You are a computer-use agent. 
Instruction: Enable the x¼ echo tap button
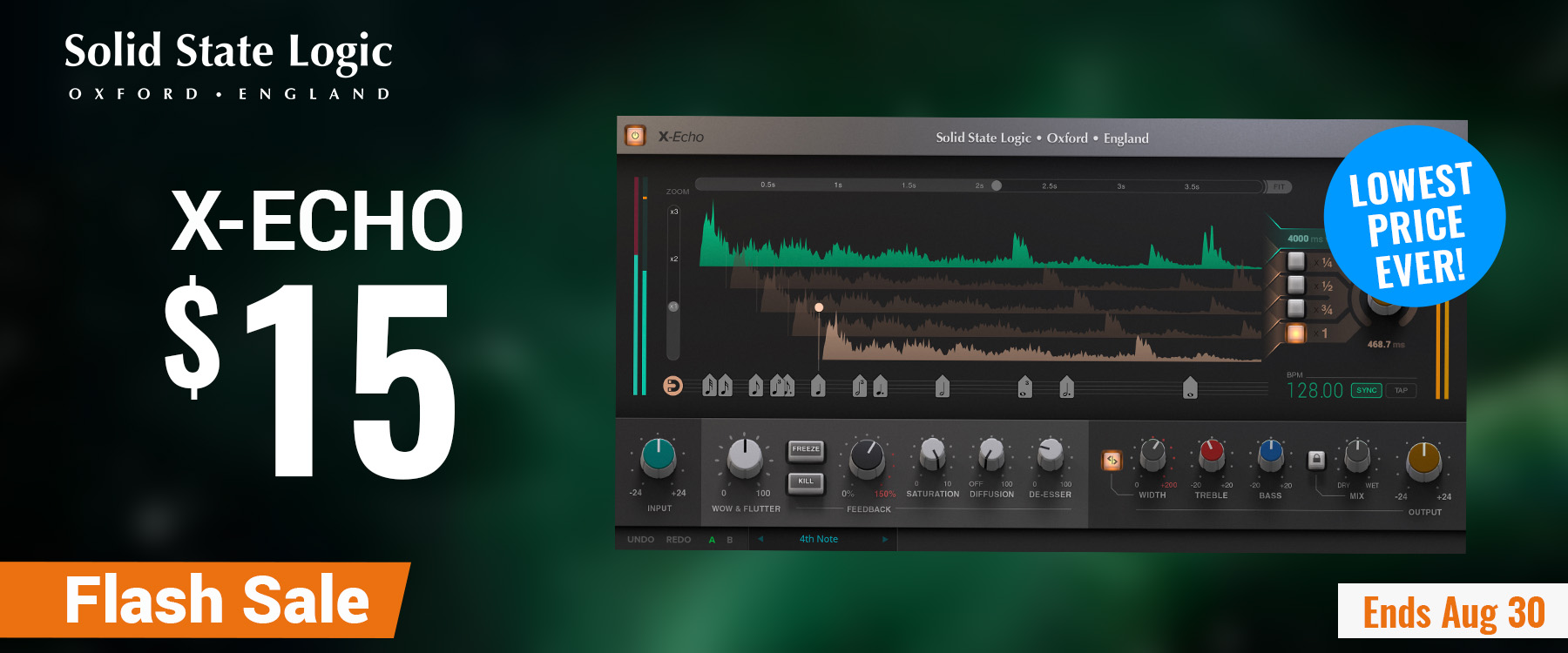pos(1296,261)
